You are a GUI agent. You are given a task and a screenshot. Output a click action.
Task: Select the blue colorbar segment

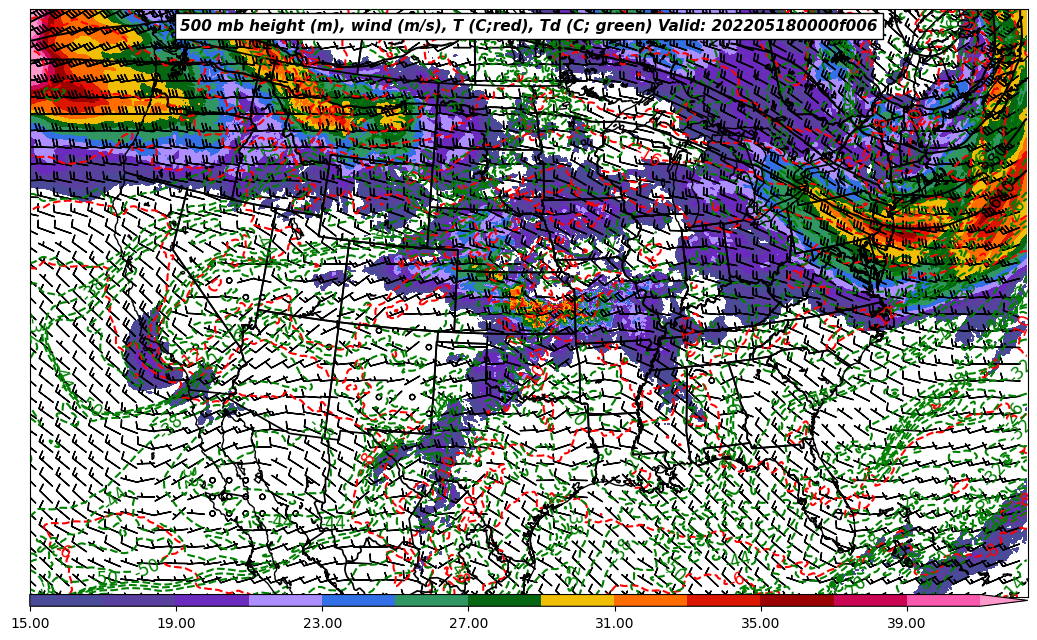pos(358,601)
